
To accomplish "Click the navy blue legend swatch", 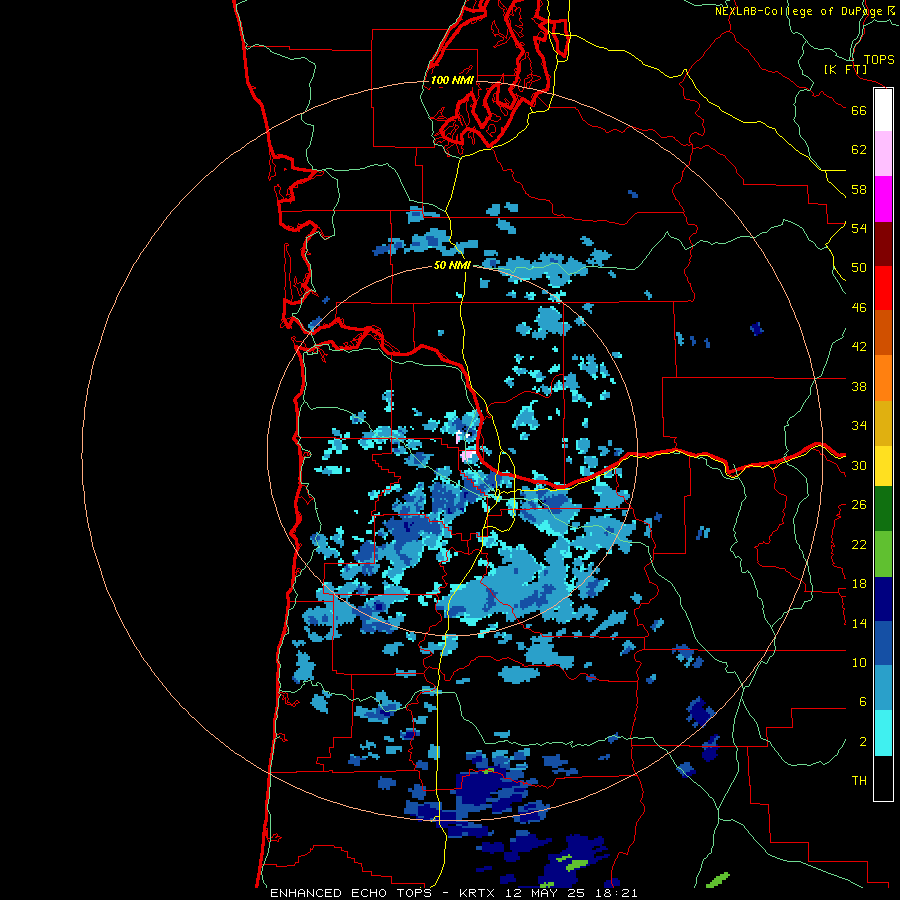I will (883, 599).
